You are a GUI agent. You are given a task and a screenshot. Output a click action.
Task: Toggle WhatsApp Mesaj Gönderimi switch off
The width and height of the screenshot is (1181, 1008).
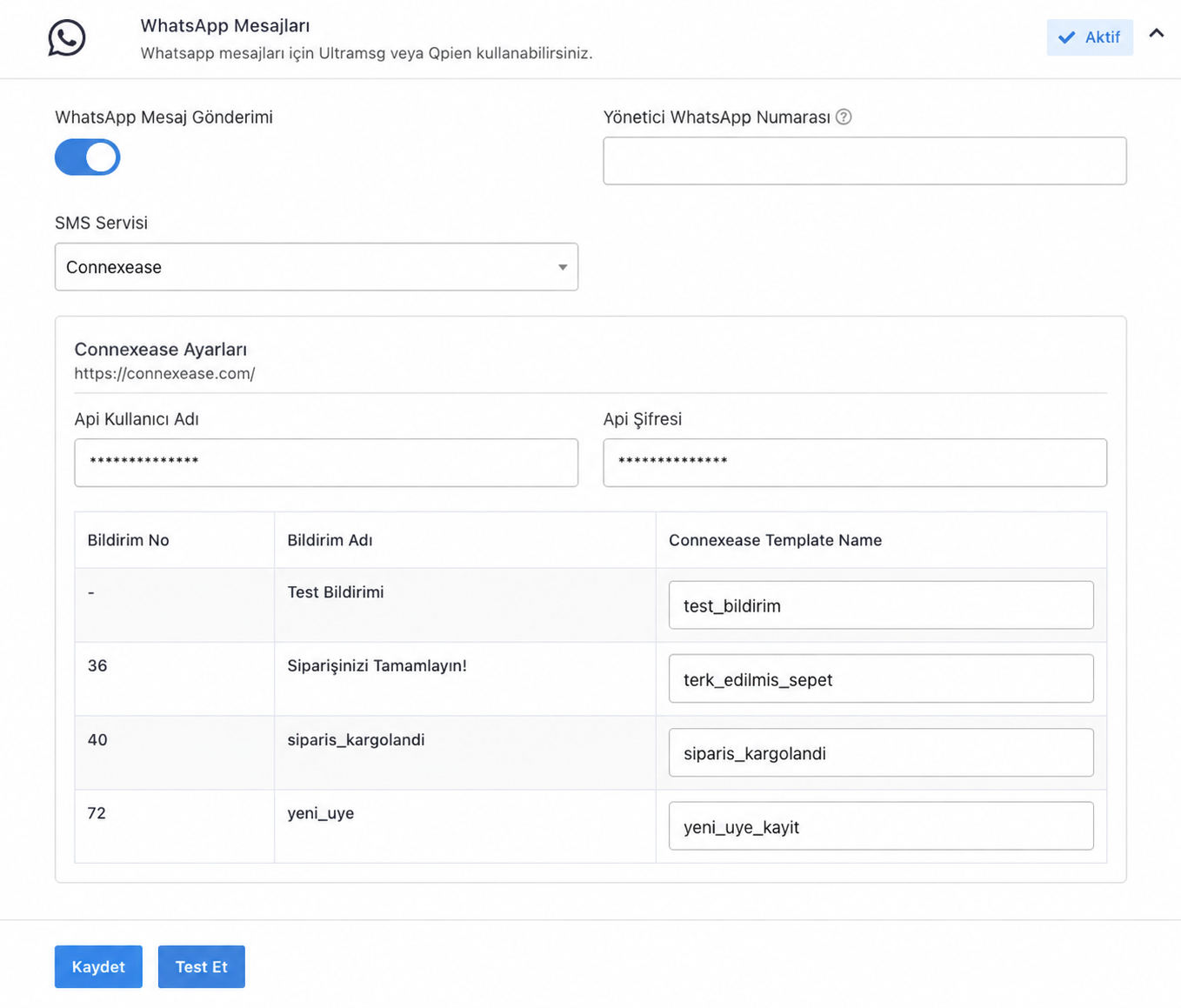[87, 157]
